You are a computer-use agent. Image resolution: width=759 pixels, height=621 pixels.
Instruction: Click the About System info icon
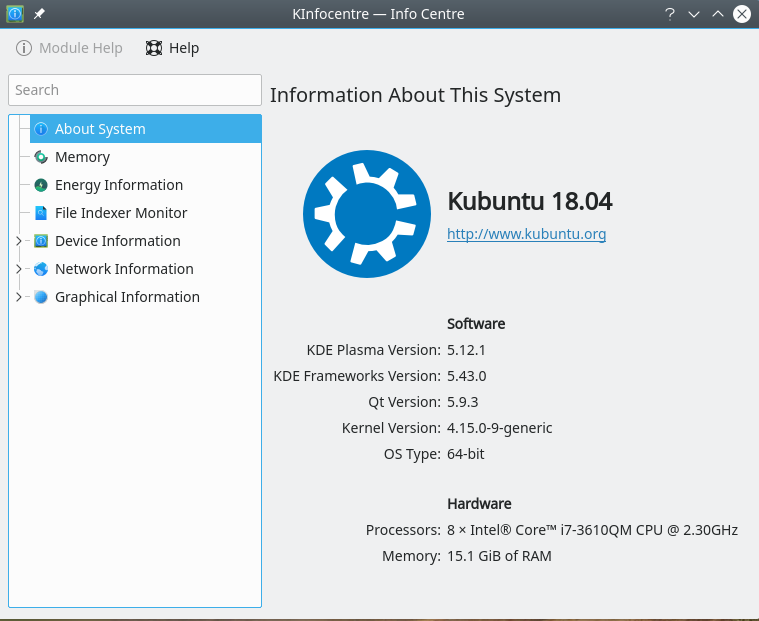41,129
